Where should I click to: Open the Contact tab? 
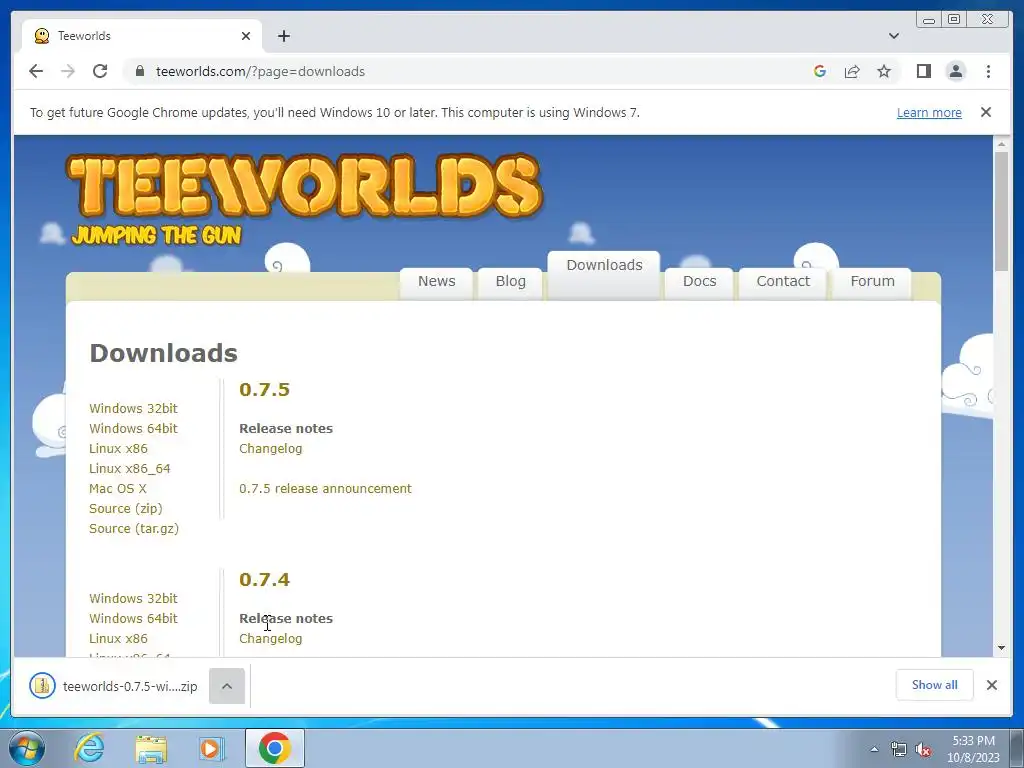[783, 281]
